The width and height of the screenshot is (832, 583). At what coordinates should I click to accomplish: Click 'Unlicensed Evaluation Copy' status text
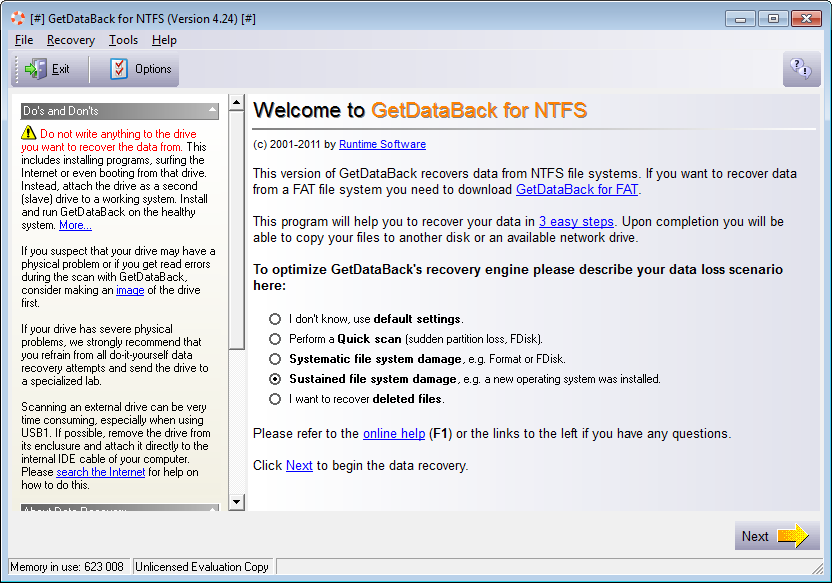(202, 567)
